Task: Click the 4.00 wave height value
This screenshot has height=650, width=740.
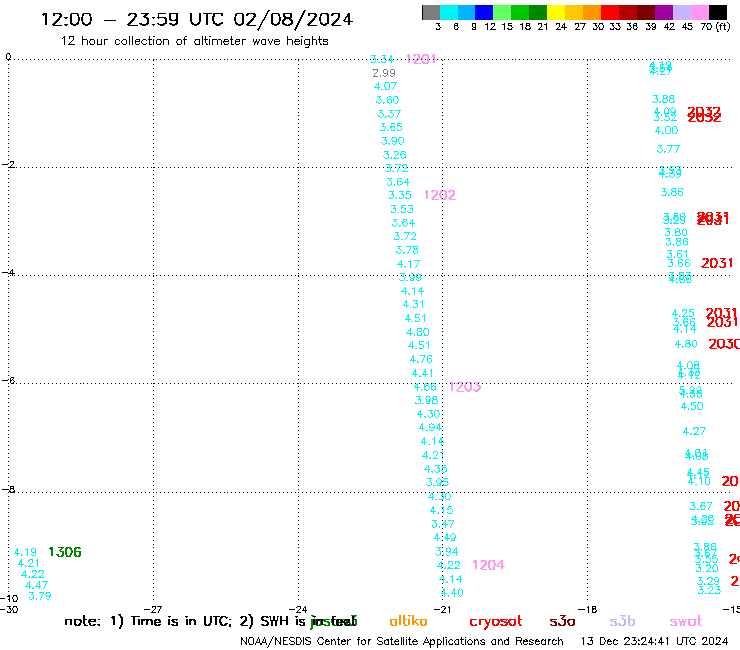Action: pyautogui.click(x=666, y=130)
